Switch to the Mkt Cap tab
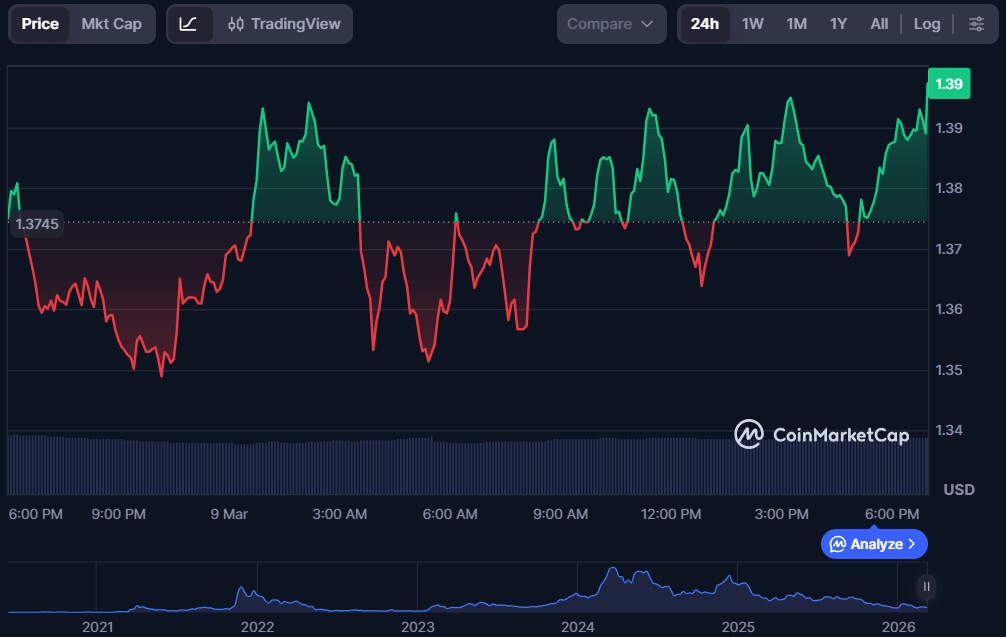This screenshot has width=1006, height=637. 111,24
